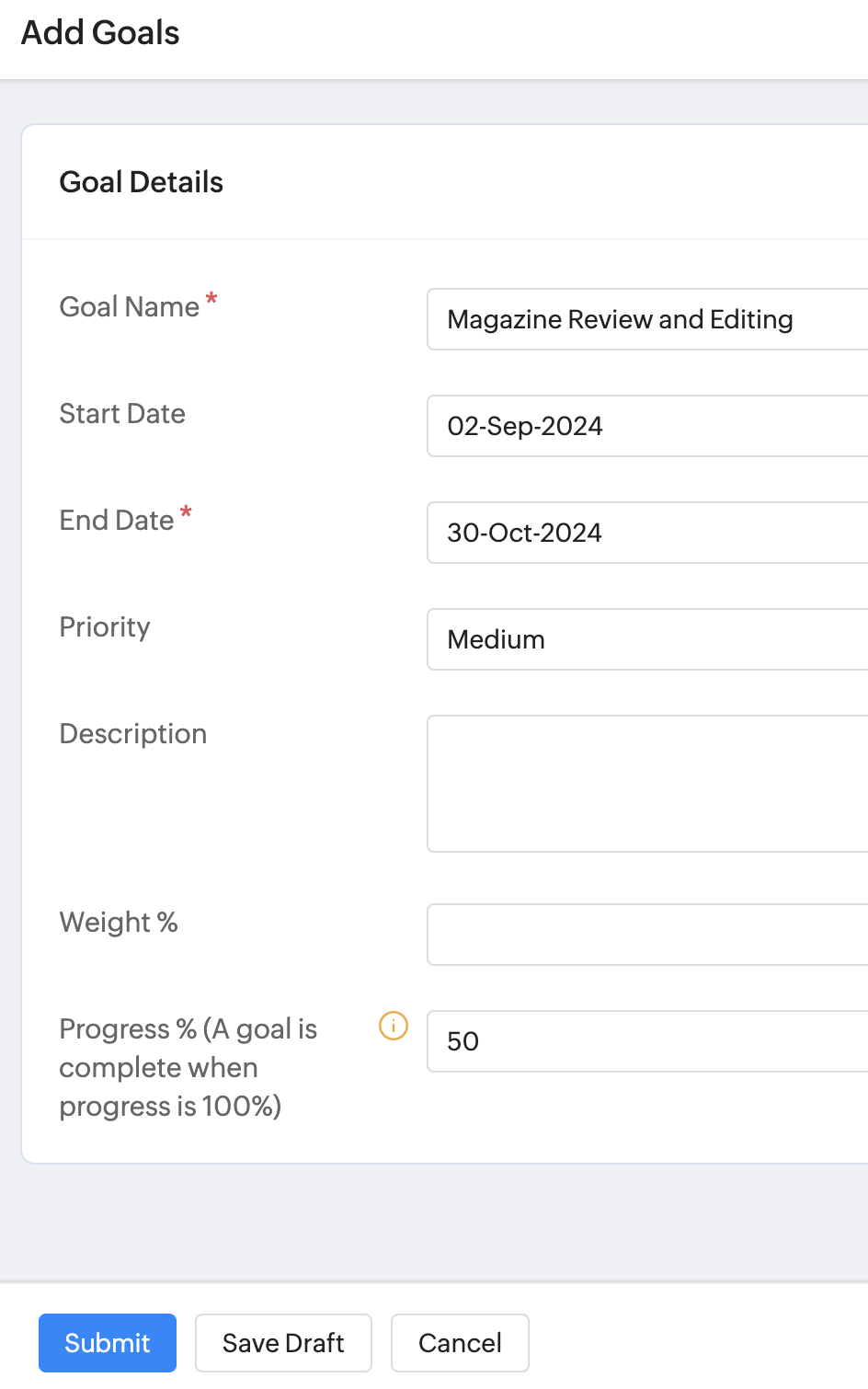Click the Goal Name label
The width and height of the screenshot is (868, 1389).
click(x=130, y=307)
